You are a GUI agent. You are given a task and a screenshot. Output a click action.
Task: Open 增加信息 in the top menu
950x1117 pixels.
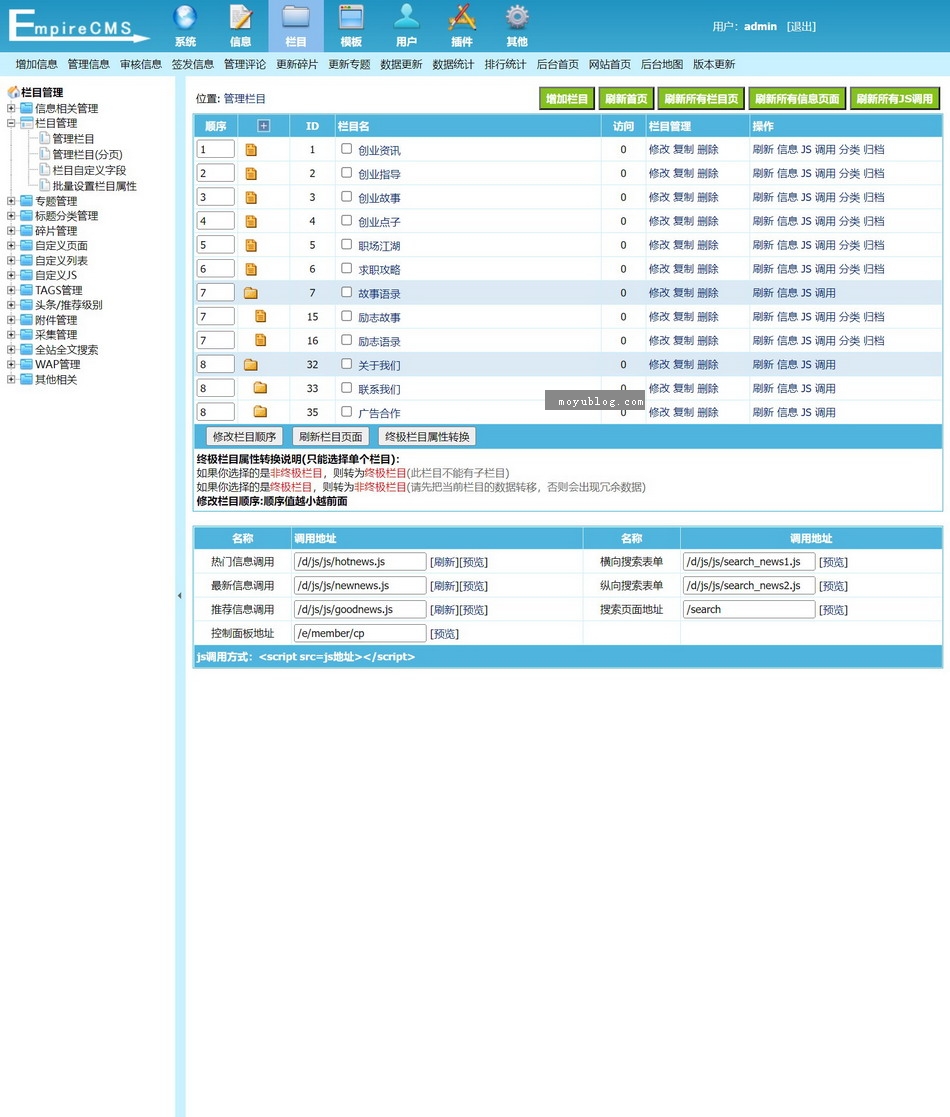tap(36, 64)
